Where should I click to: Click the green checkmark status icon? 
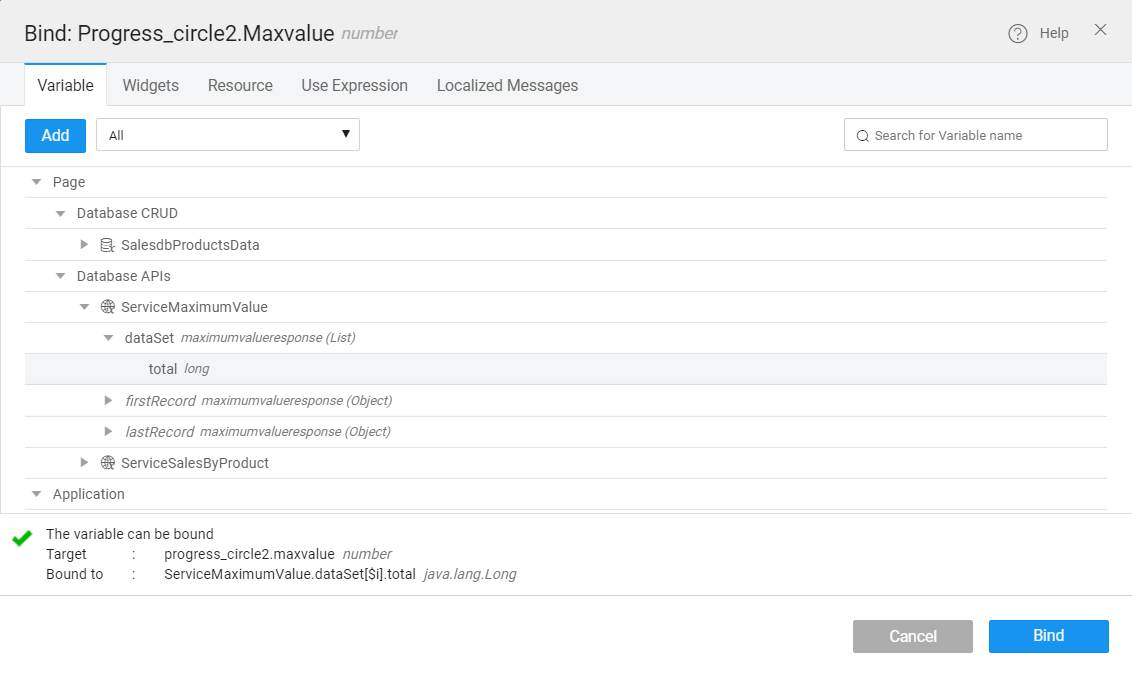pyautogui.click(x=22, y=539)
